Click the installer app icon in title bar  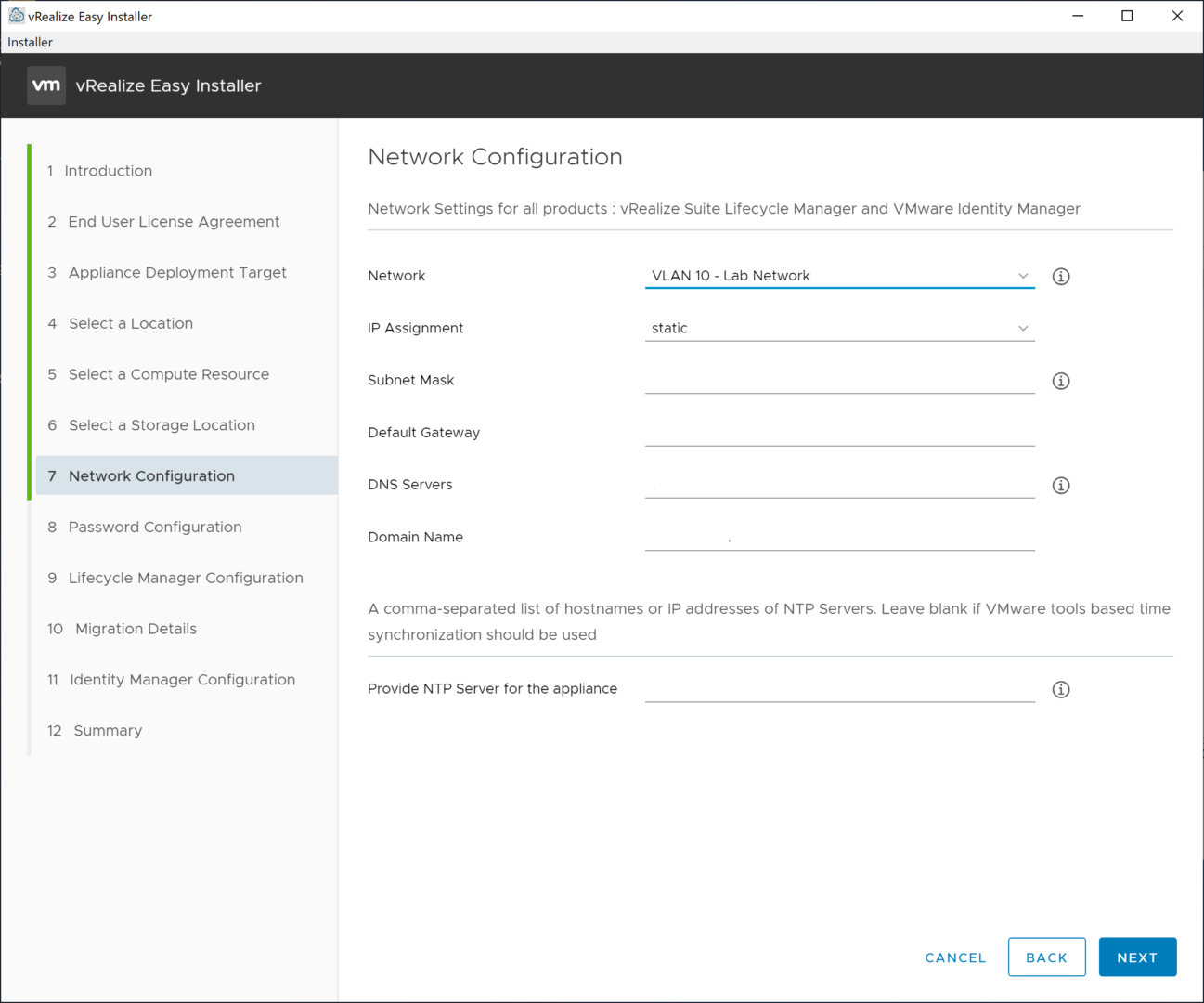16,16
